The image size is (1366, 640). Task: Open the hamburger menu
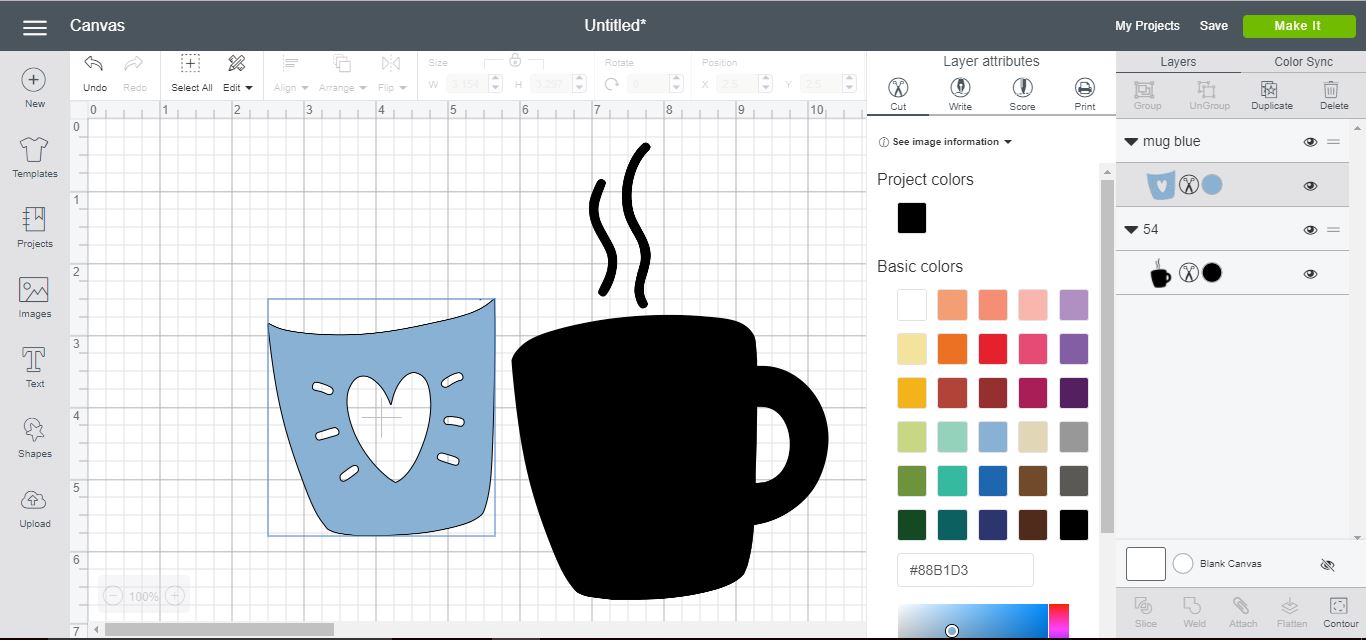pyautogui.click(x=34, y=26)
